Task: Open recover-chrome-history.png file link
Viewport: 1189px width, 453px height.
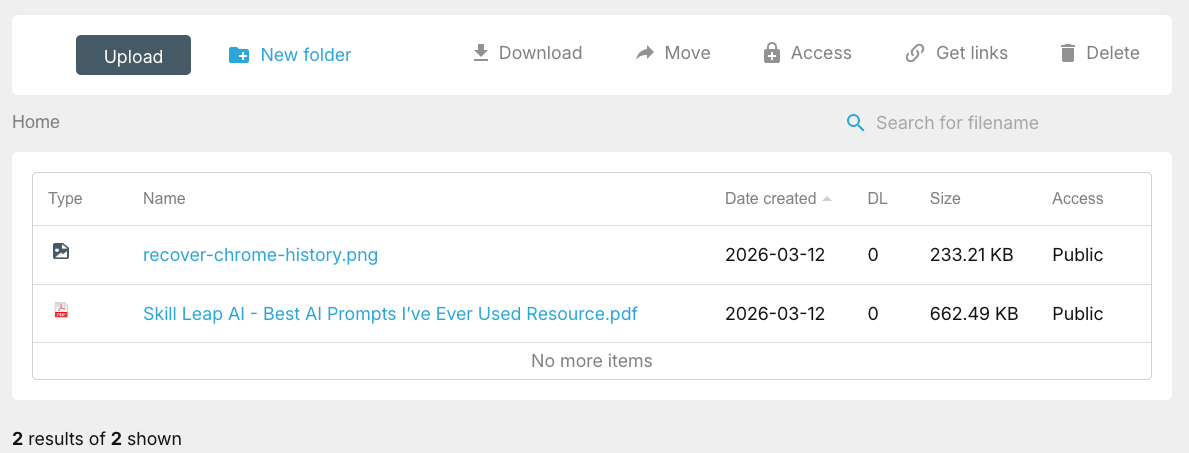Action: 260,255
